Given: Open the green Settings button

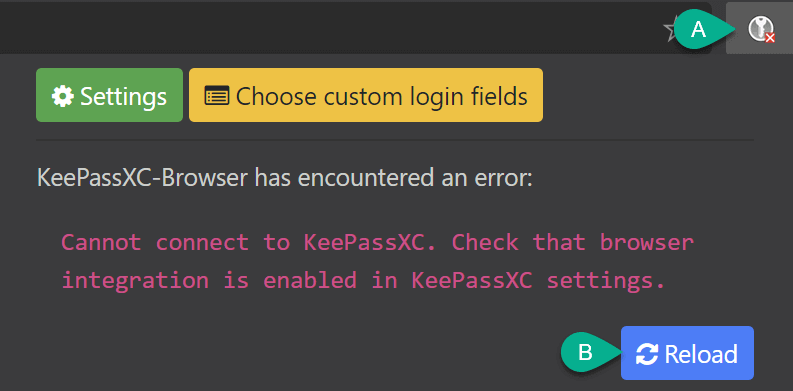Looking at the screenshot, I should pos(109,95).
